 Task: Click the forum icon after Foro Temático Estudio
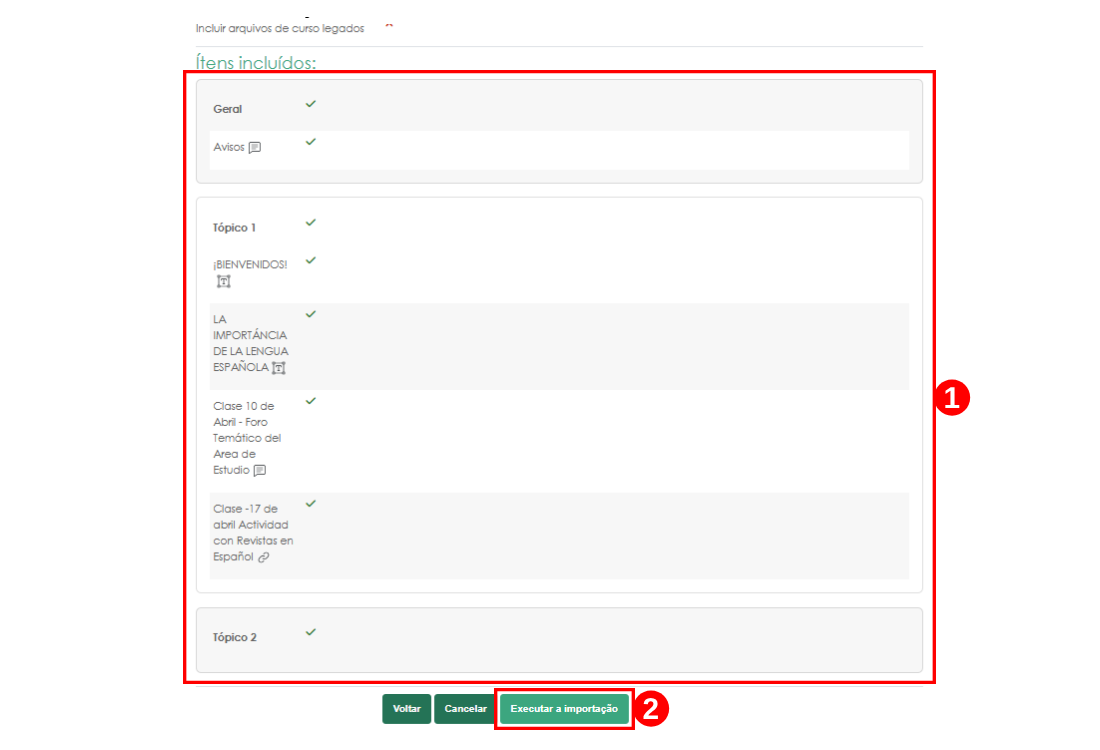click(260, 470)
